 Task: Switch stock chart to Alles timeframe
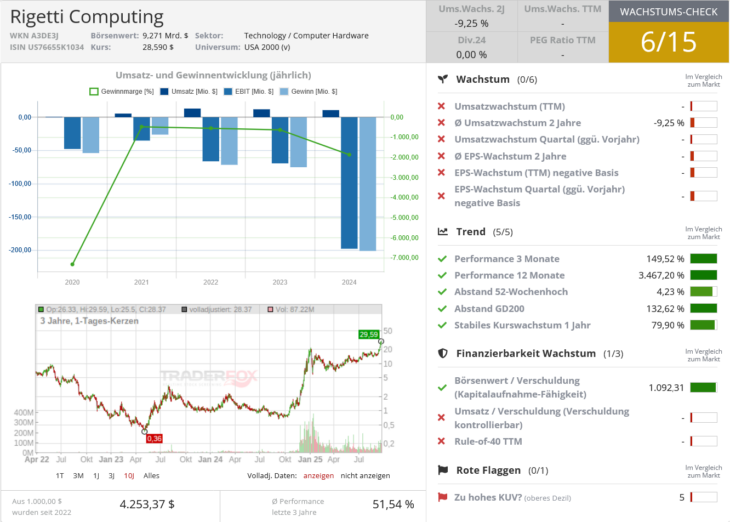click(x=151, y=475)
